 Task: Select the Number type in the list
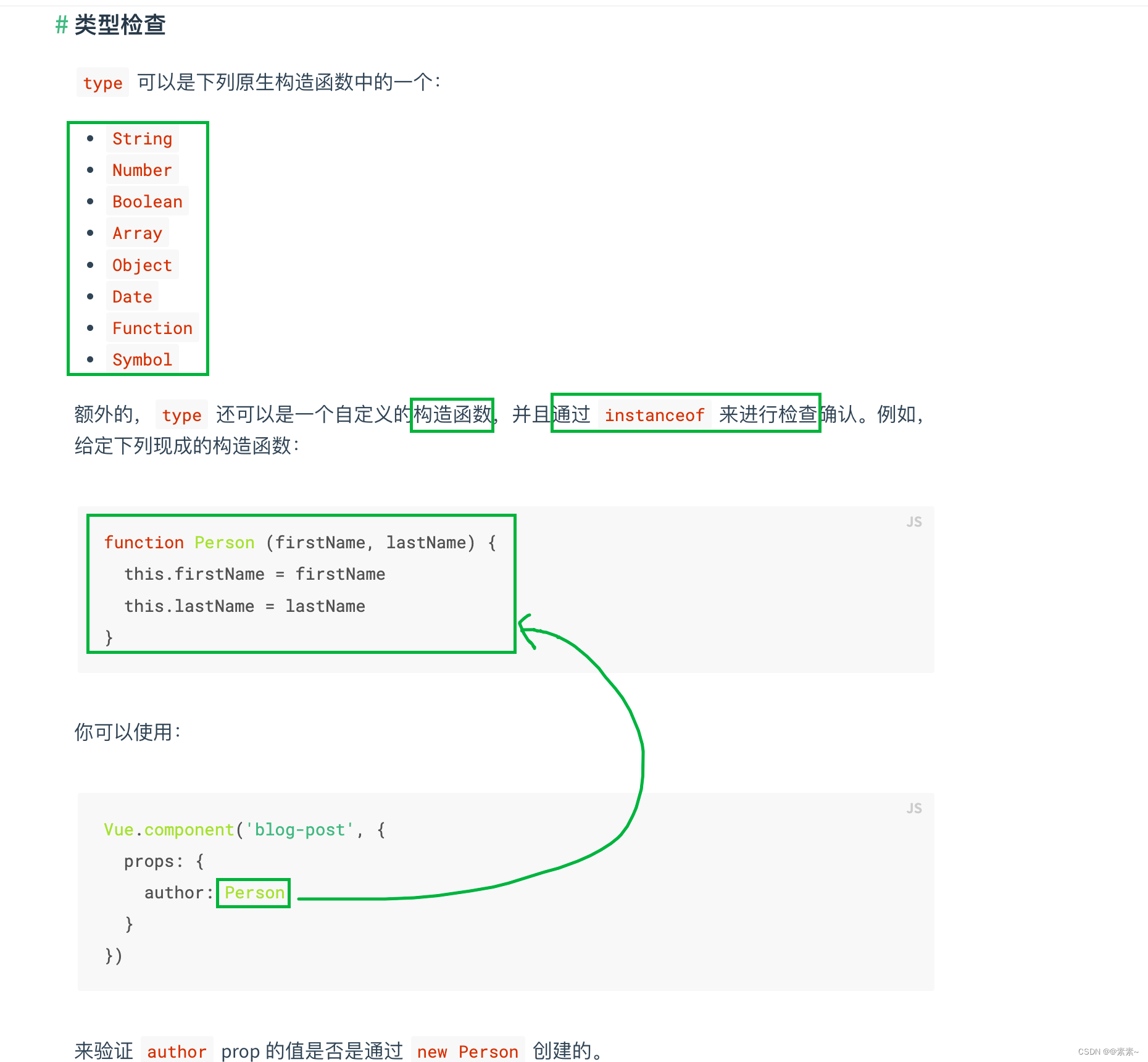(142, 170)
